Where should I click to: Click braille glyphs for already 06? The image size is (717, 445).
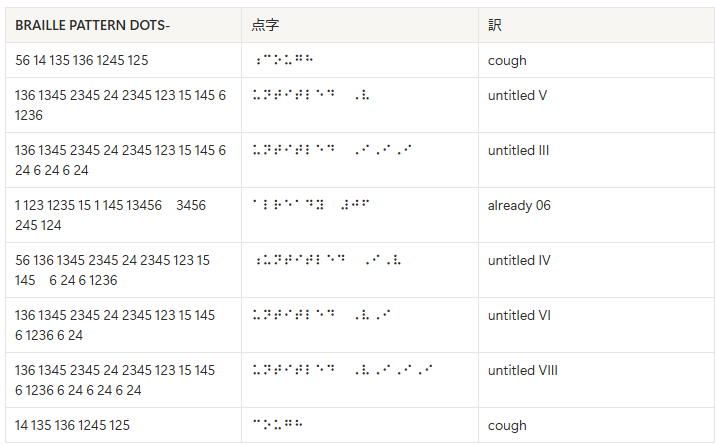311,204
